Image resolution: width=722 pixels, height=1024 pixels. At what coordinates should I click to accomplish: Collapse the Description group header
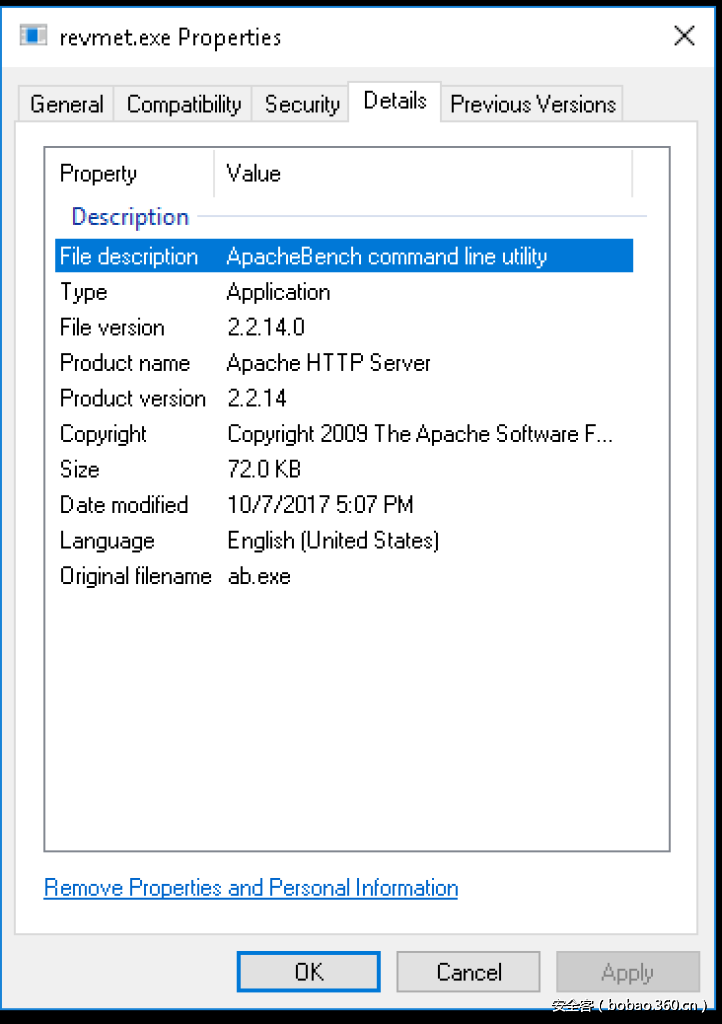click(x=130, y=217)
